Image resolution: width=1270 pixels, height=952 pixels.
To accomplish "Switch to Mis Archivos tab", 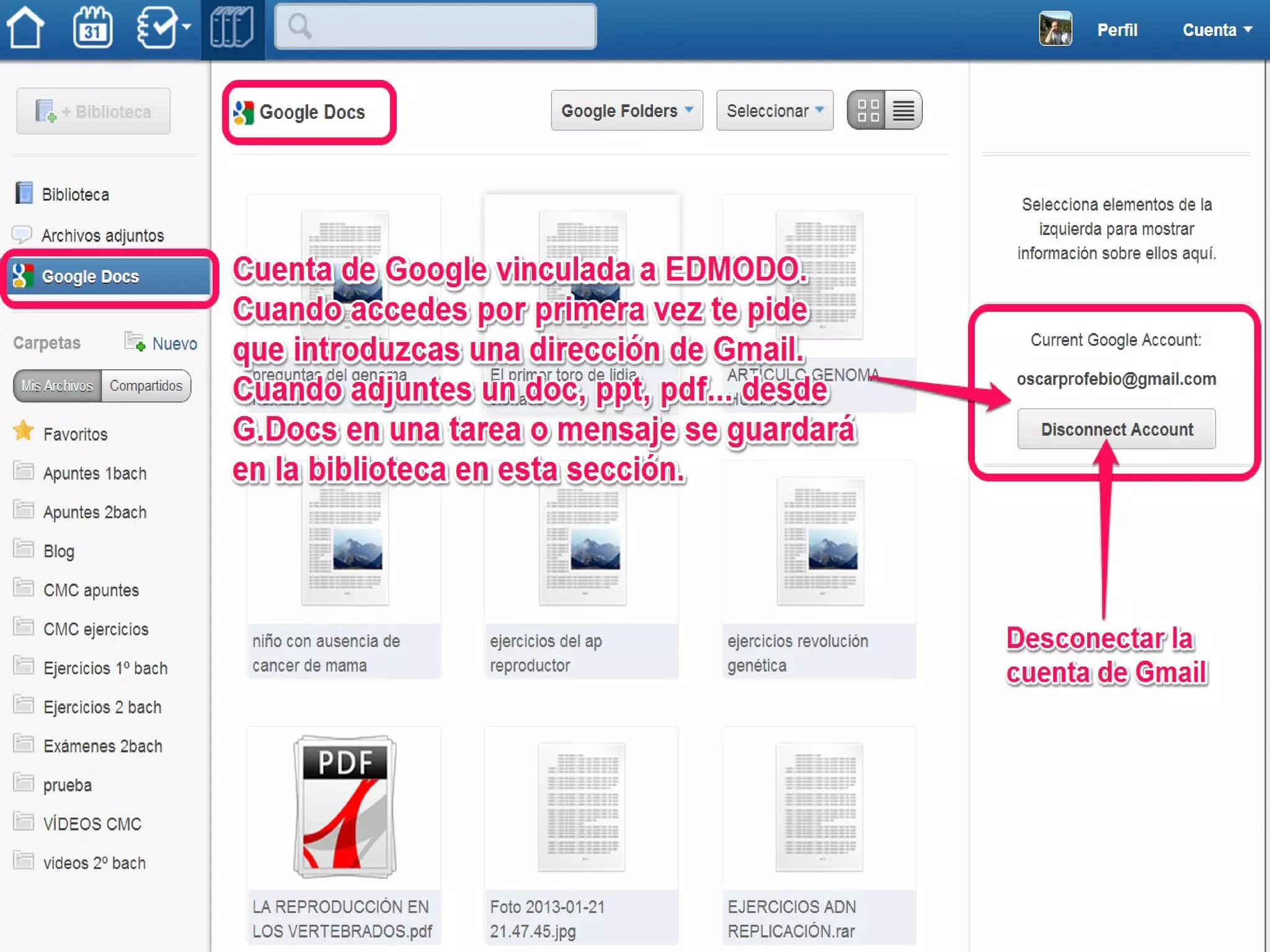I will click(57, 386).
